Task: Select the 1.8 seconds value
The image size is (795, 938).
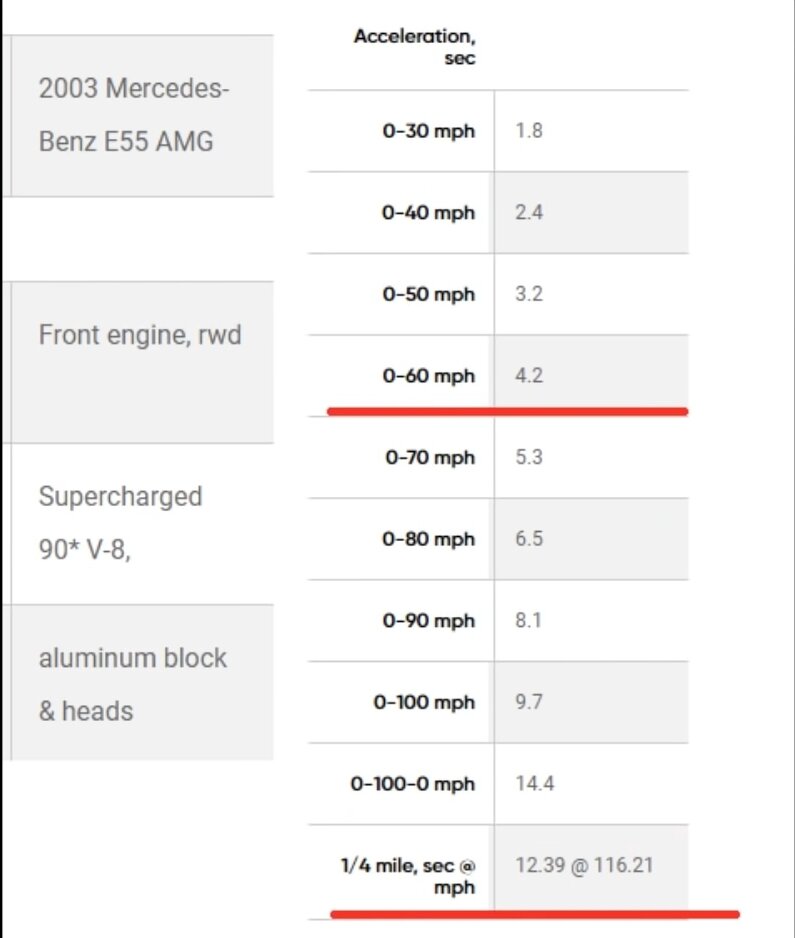Action: tap(529, 131)
